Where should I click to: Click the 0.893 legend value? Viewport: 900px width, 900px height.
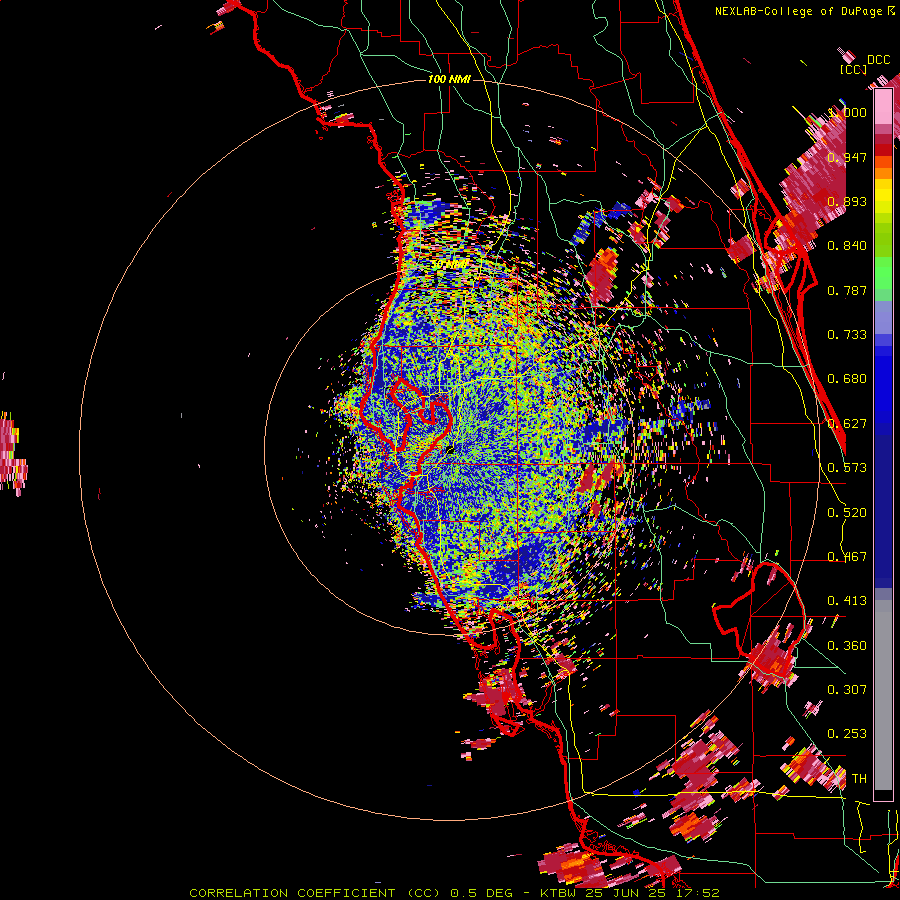click(x=847, y=201)
